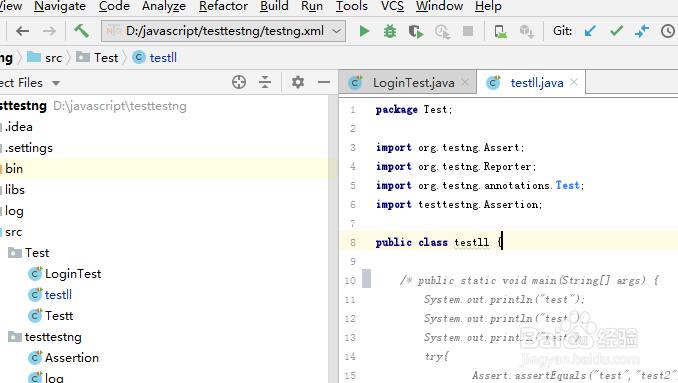This screenshot has width=678, height=383.
Task: Open project panel settings gear
Action: tap(297, 82)
